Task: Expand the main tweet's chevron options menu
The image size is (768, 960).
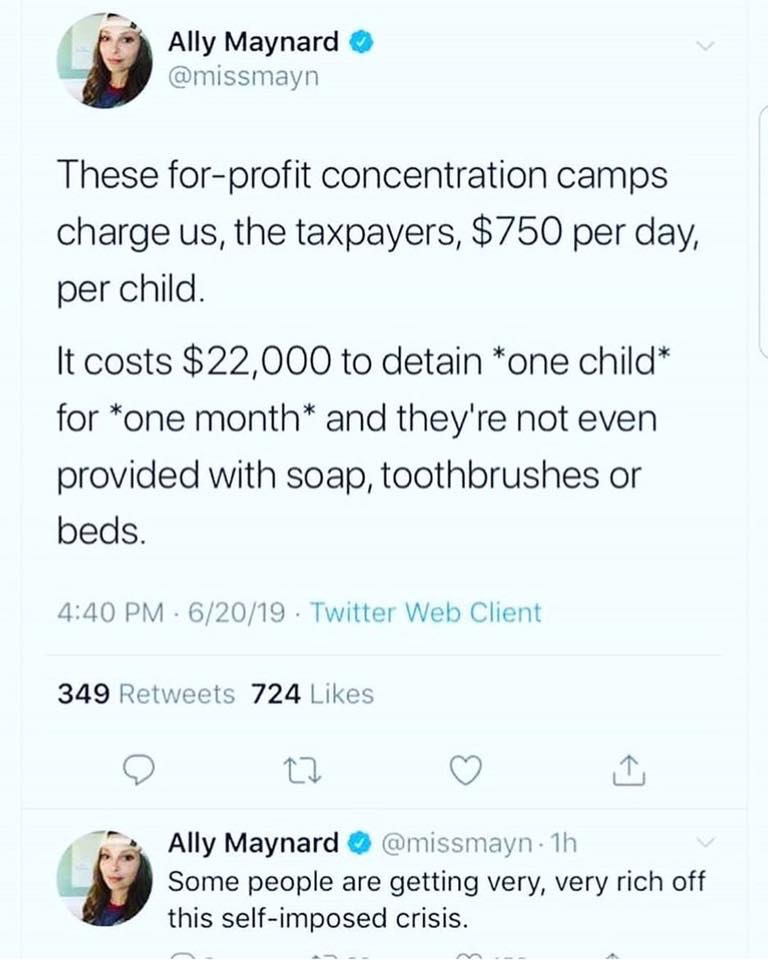Action: [x=706, y=46]
